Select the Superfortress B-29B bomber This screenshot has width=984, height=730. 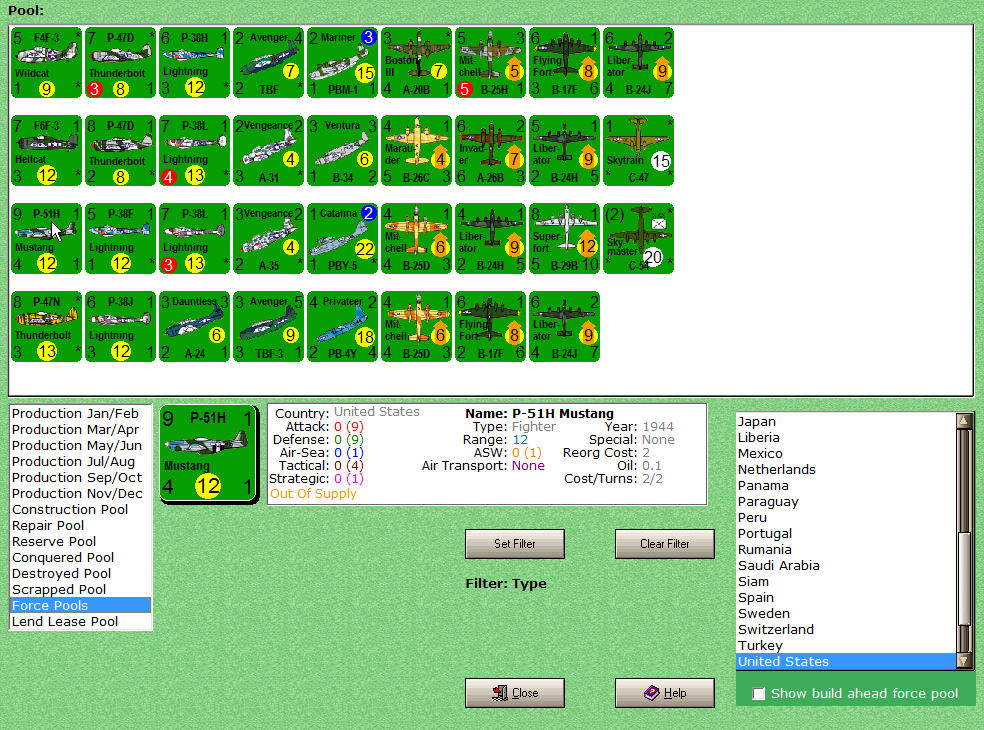565,239
